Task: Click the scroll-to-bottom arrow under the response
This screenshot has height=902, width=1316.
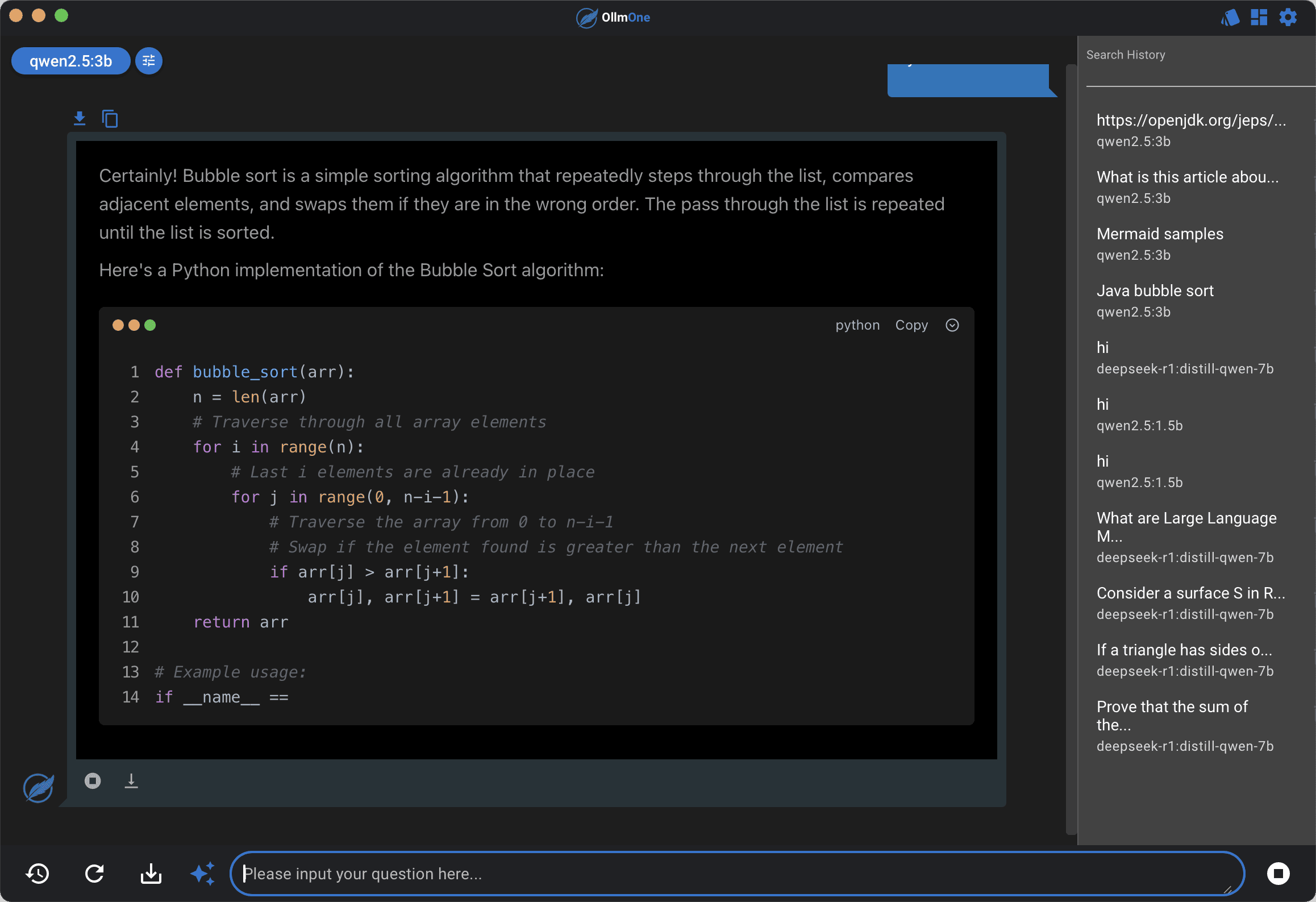Action: pos(131,781)
